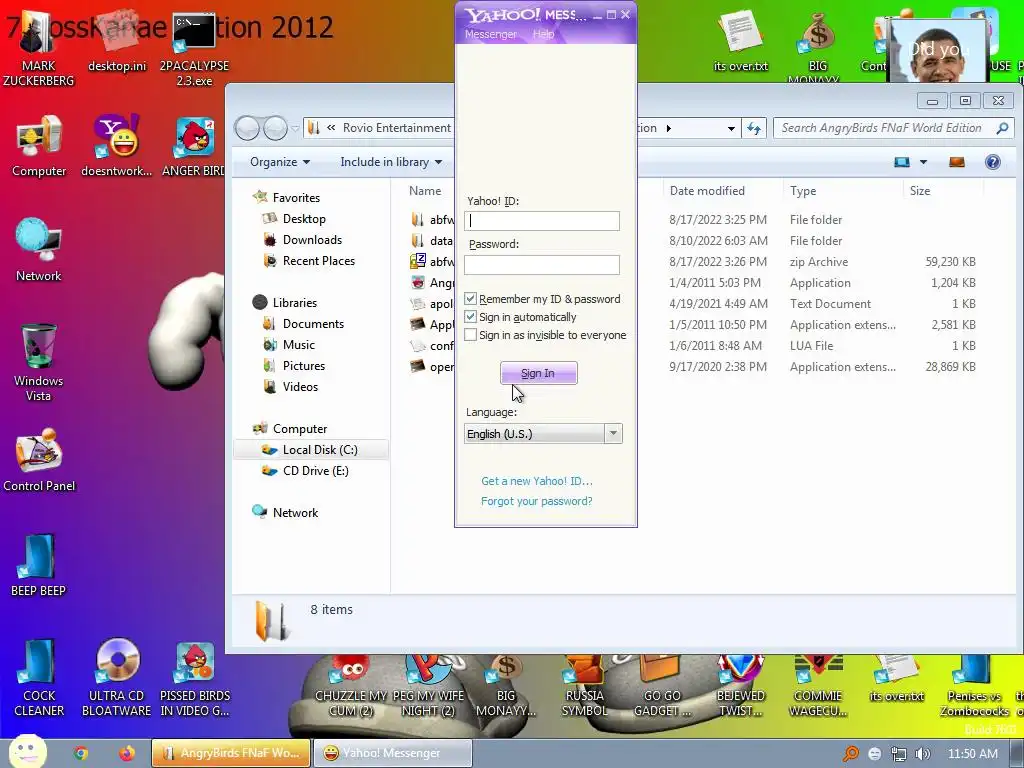Screen dimensions: 1024x768
Task: Open PISSED BIRDS IN VIDEO G desktop icon
Action: (195, 678)
